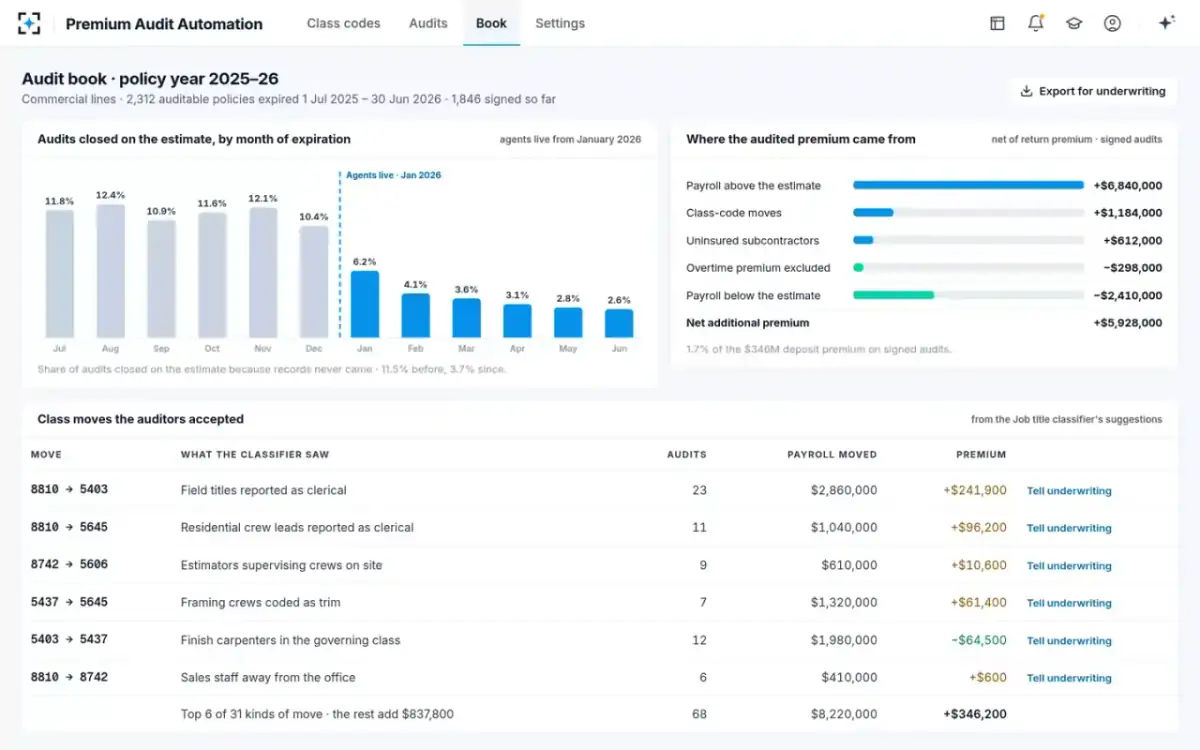
Task: Click the total premium +$346,200
Action: [975, 714]
